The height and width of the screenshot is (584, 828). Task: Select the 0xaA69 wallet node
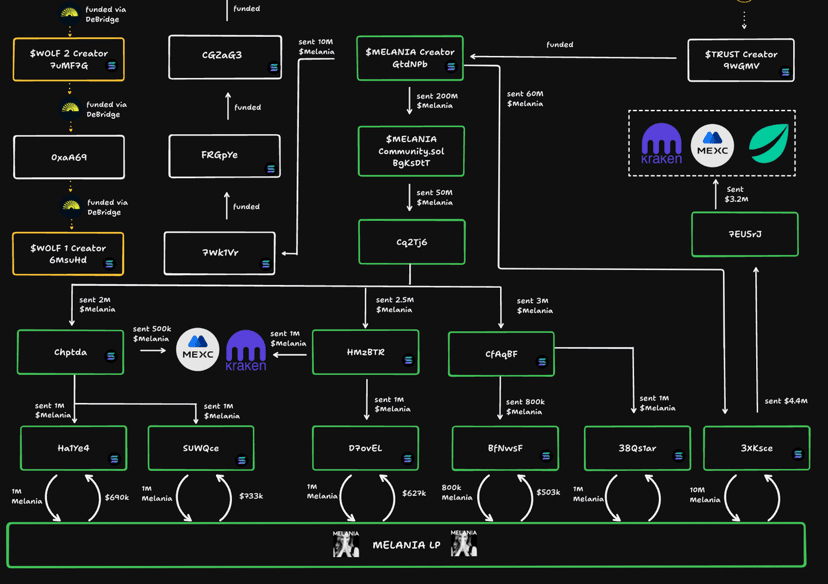[x=69, y=157]
